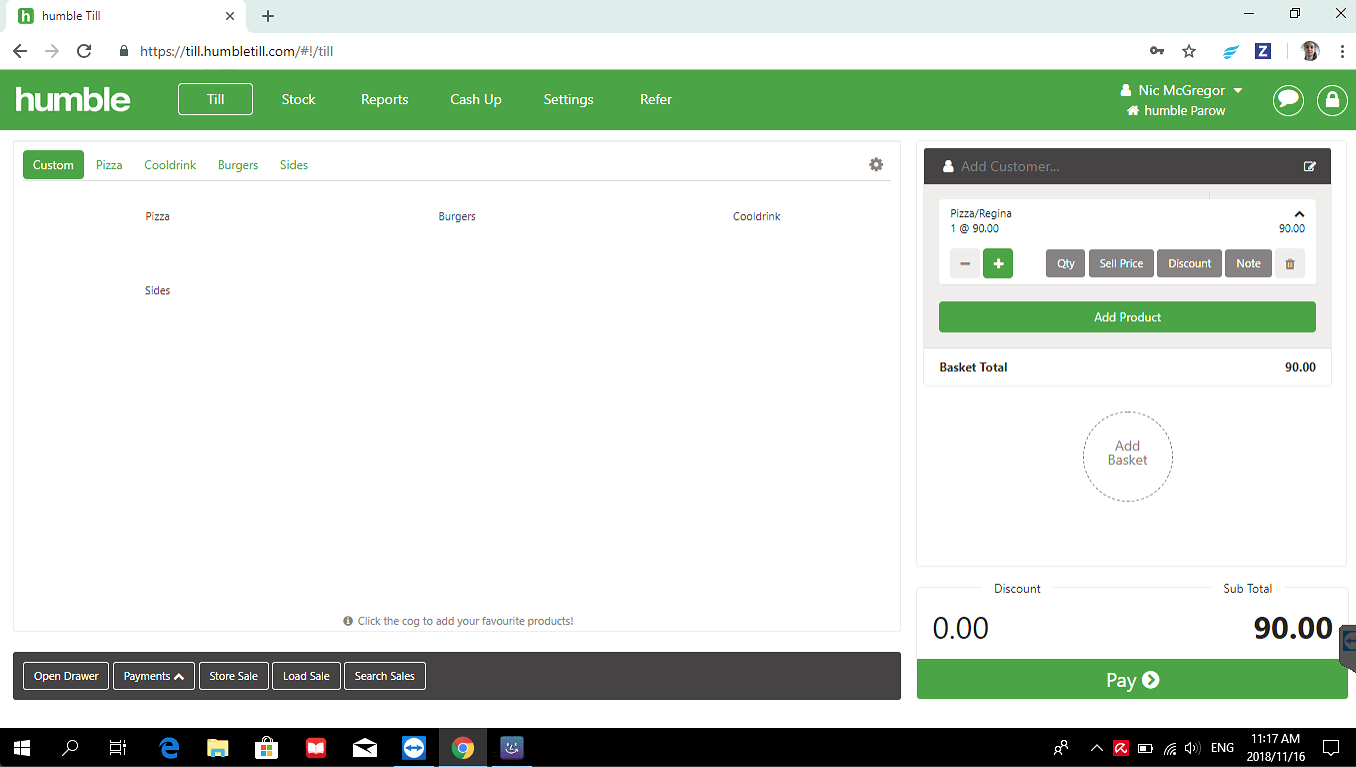Open Mail app from taskbar

[364, 747]
